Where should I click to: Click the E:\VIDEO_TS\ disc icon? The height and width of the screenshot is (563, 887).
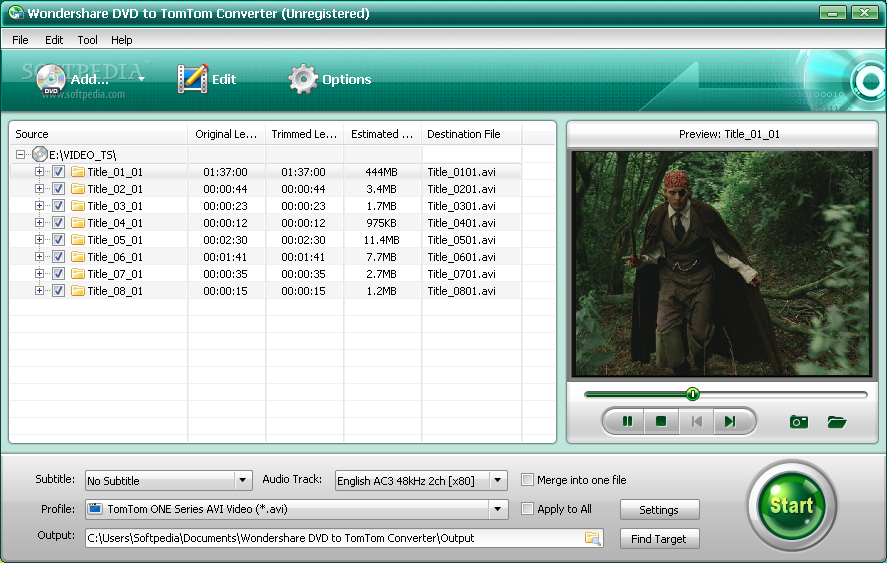(40, 154)
